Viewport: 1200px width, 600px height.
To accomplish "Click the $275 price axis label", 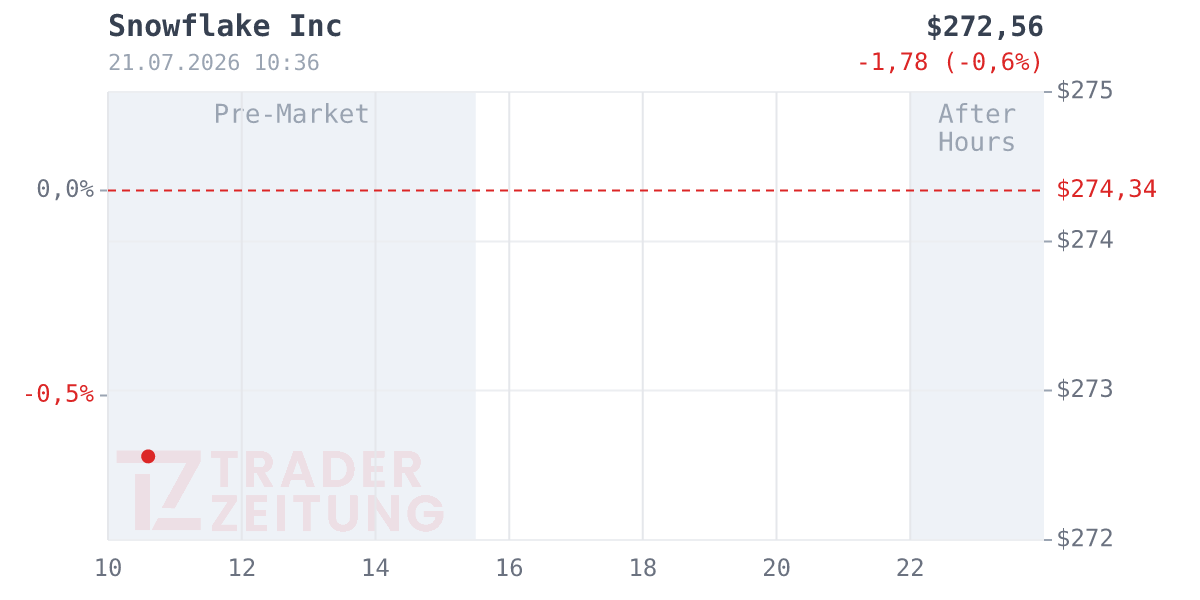I will coord(1085,91).
